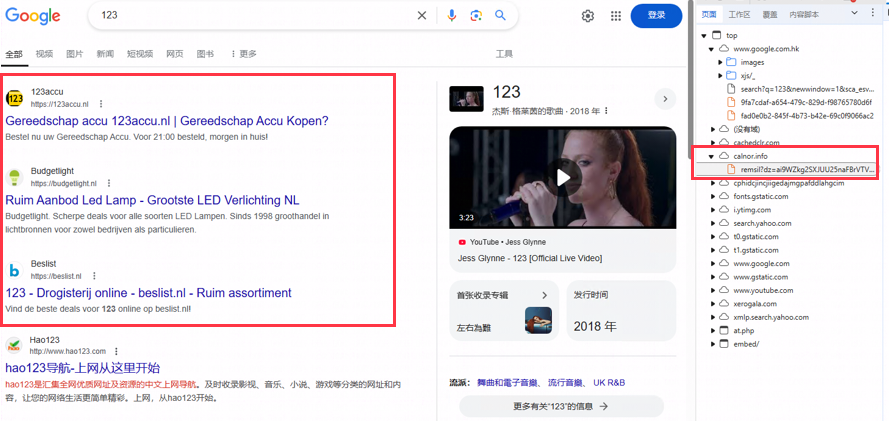Switch to the 新闻 search tab

pos(105,54)
